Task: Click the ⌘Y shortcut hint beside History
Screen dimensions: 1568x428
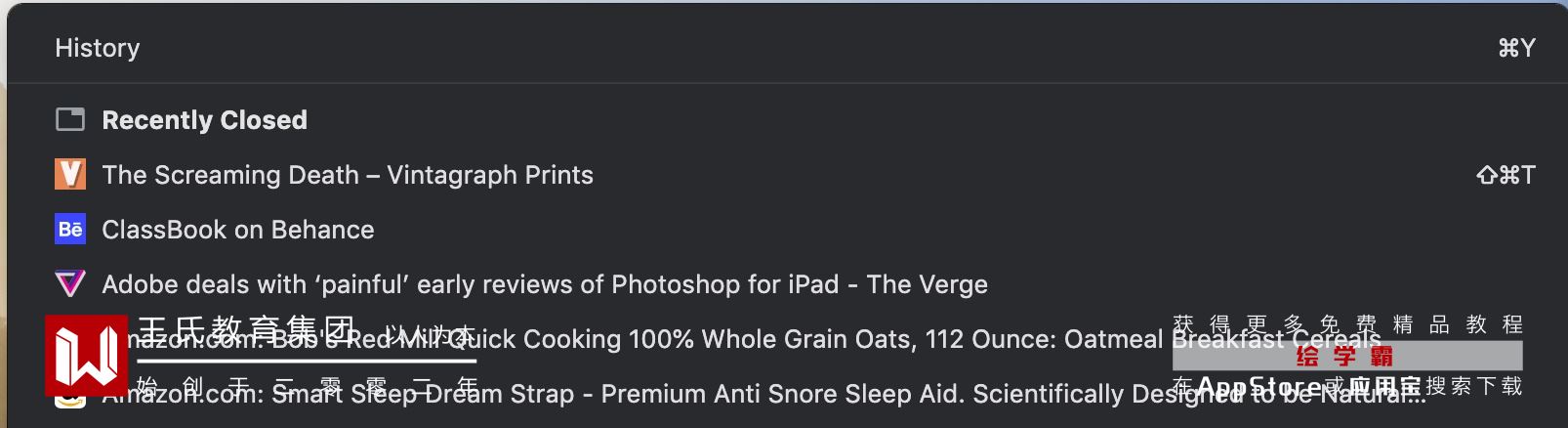Action: point(1516,48)
